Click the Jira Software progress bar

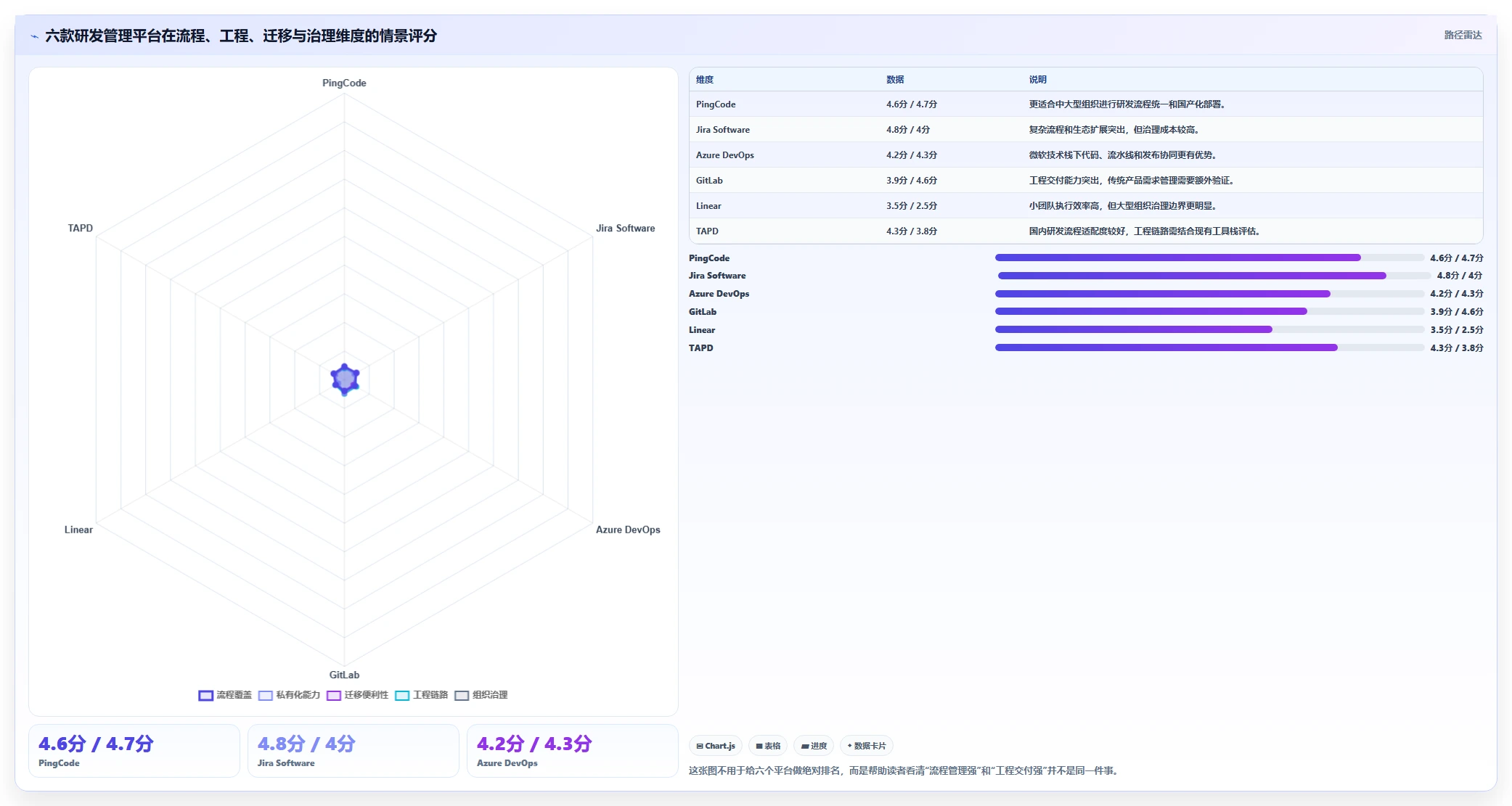pos(1214,276)
